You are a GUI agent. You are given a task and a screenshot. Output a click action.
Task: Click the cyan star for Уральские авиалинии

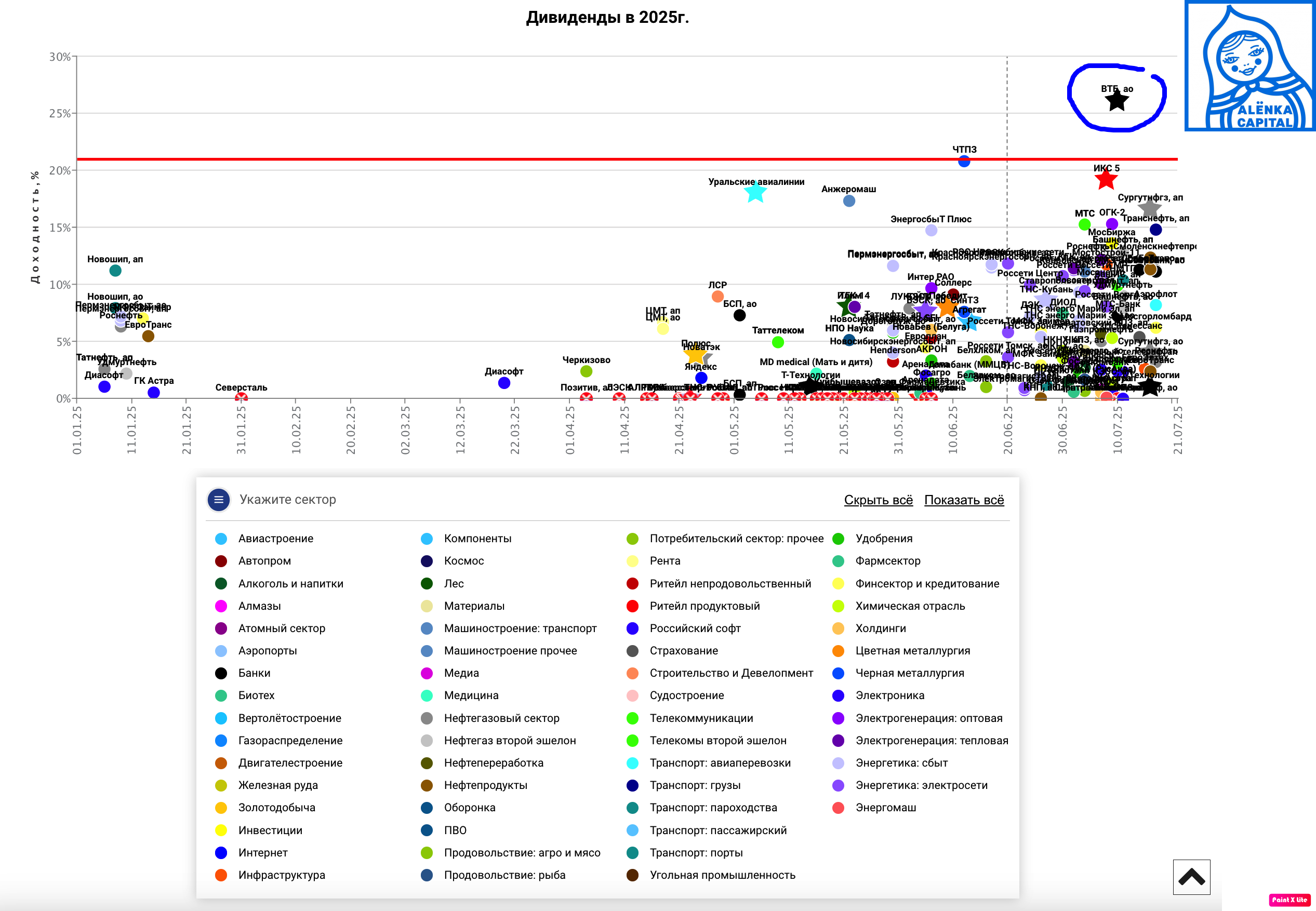(x=755, y=192)
